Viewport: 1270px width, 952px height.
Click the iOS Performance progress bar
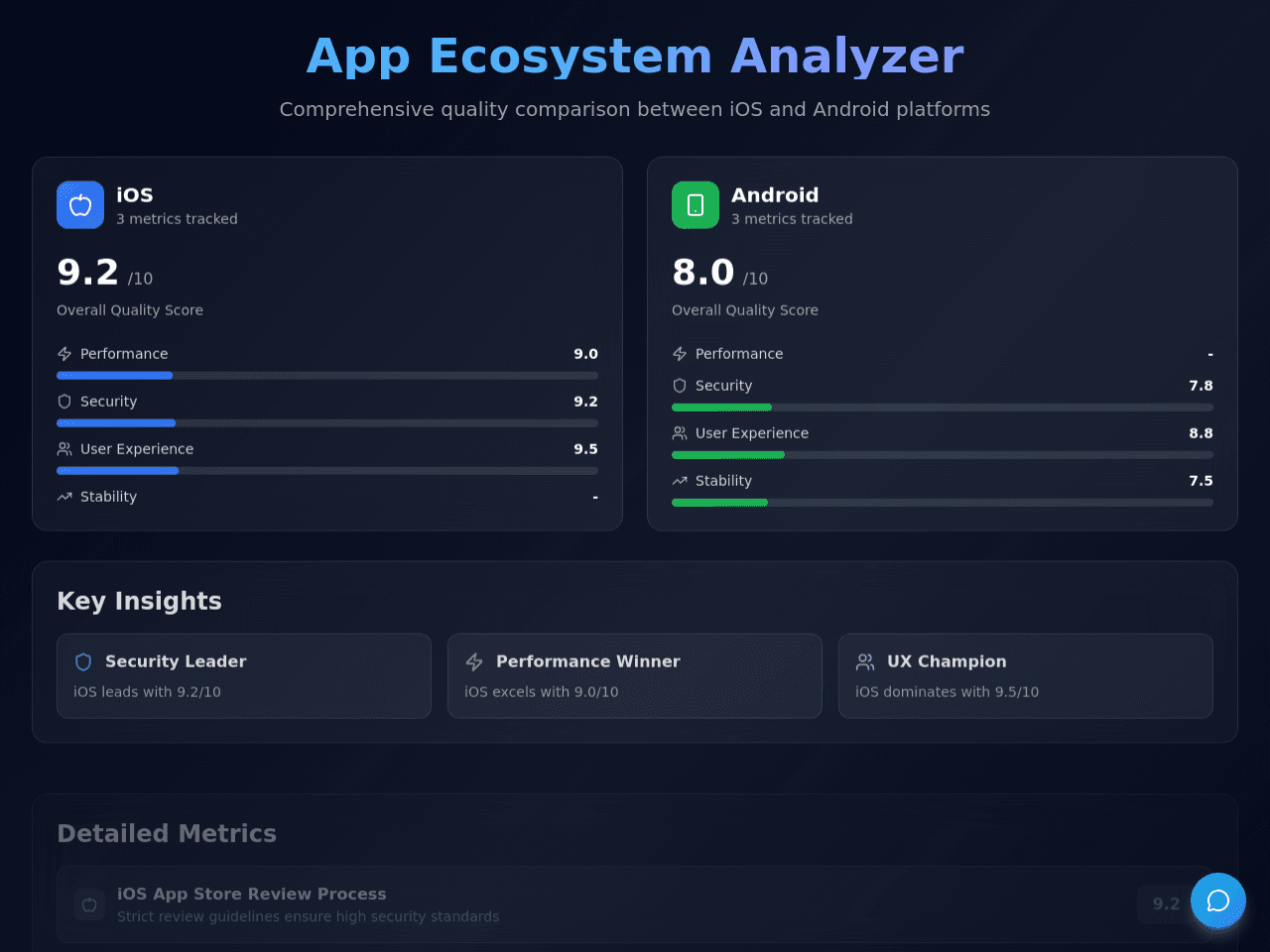[327, 376]
